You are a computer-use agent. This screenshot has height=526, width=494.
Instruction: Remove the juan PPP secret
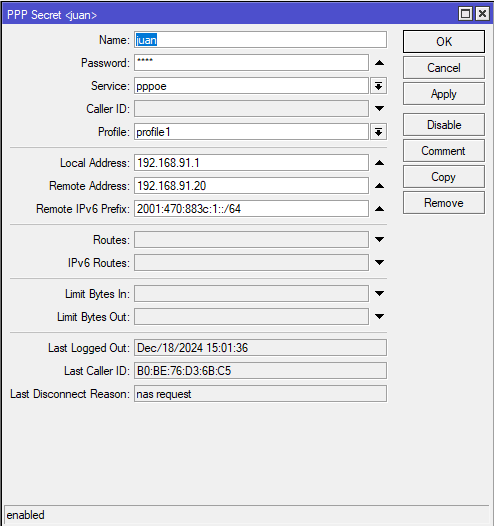point(444,203)
